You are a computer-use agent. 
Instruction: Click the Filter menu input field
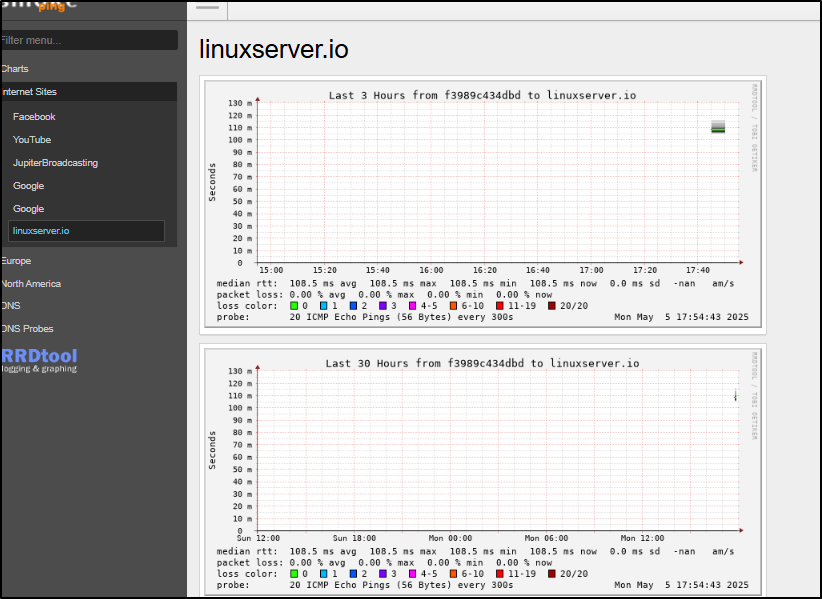[89, 40]
